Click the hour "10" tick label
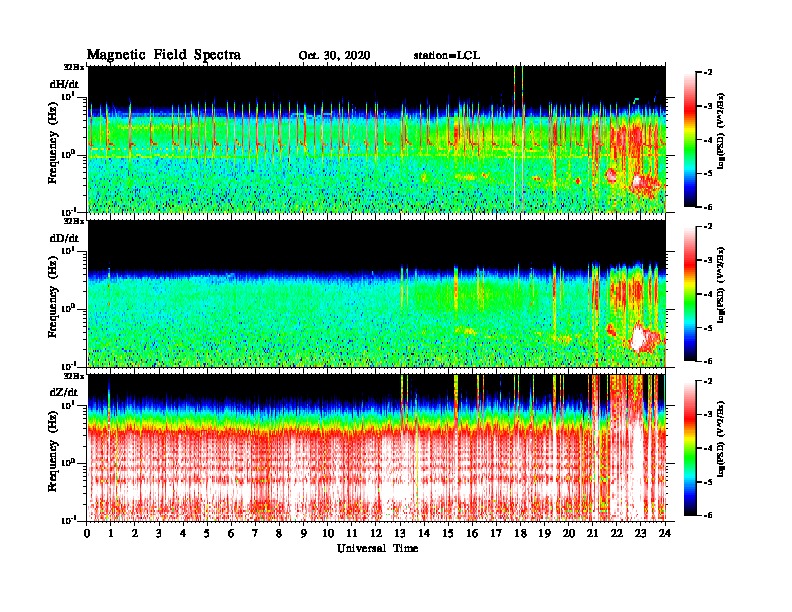 (328, 533)
